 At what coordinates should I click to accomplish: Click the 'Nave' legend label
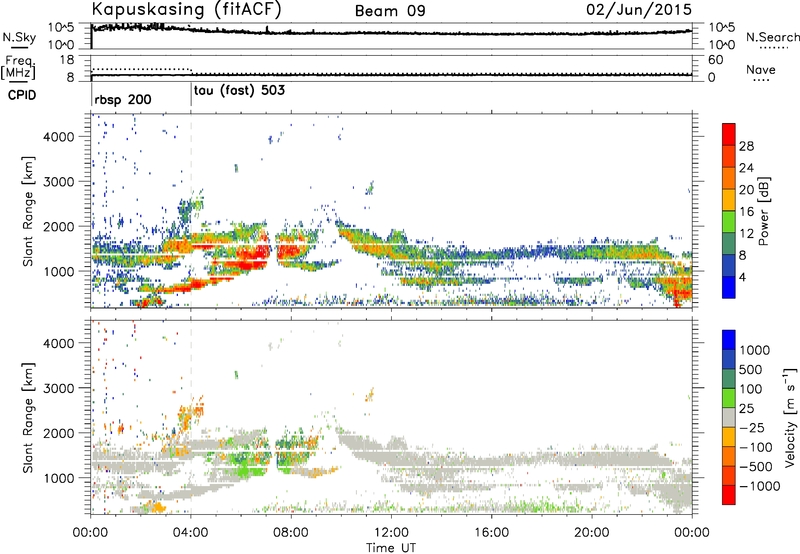coord(761,69)
